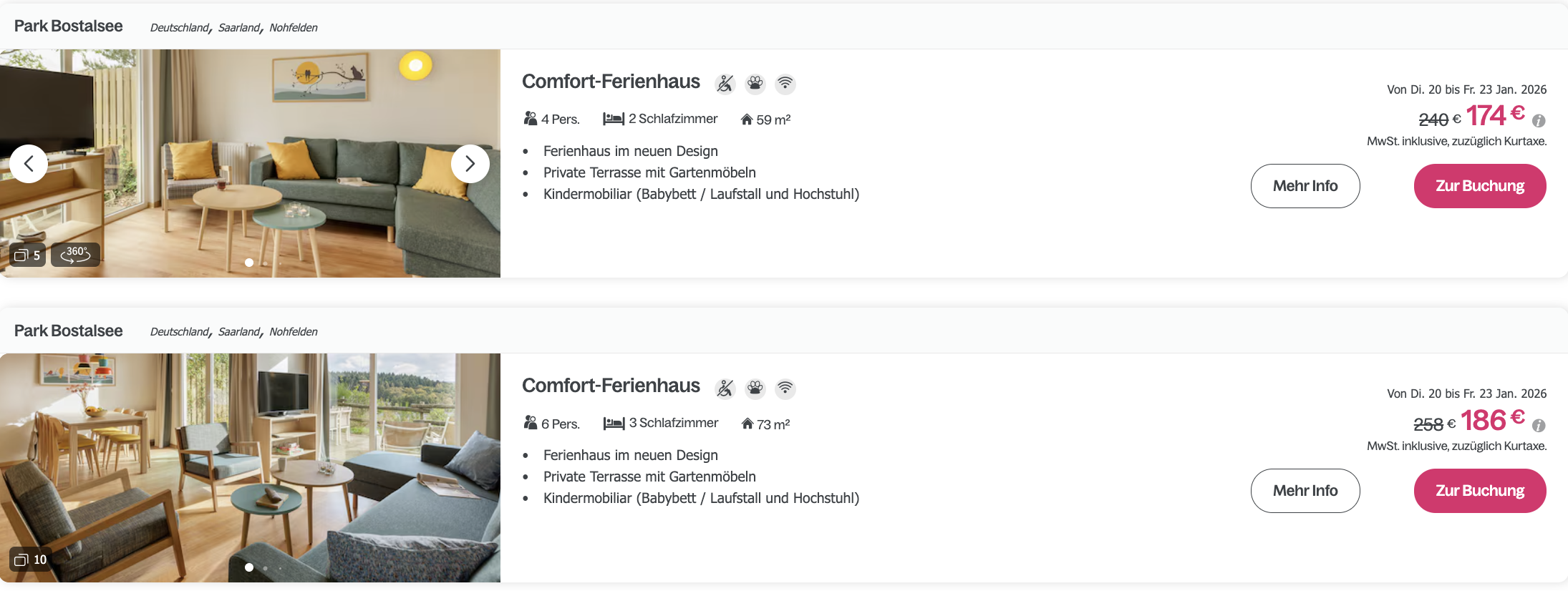Click the WiFi icon on the 3-bedroom house
This screenshot has height=591, width=1568.
coord(785,389)
